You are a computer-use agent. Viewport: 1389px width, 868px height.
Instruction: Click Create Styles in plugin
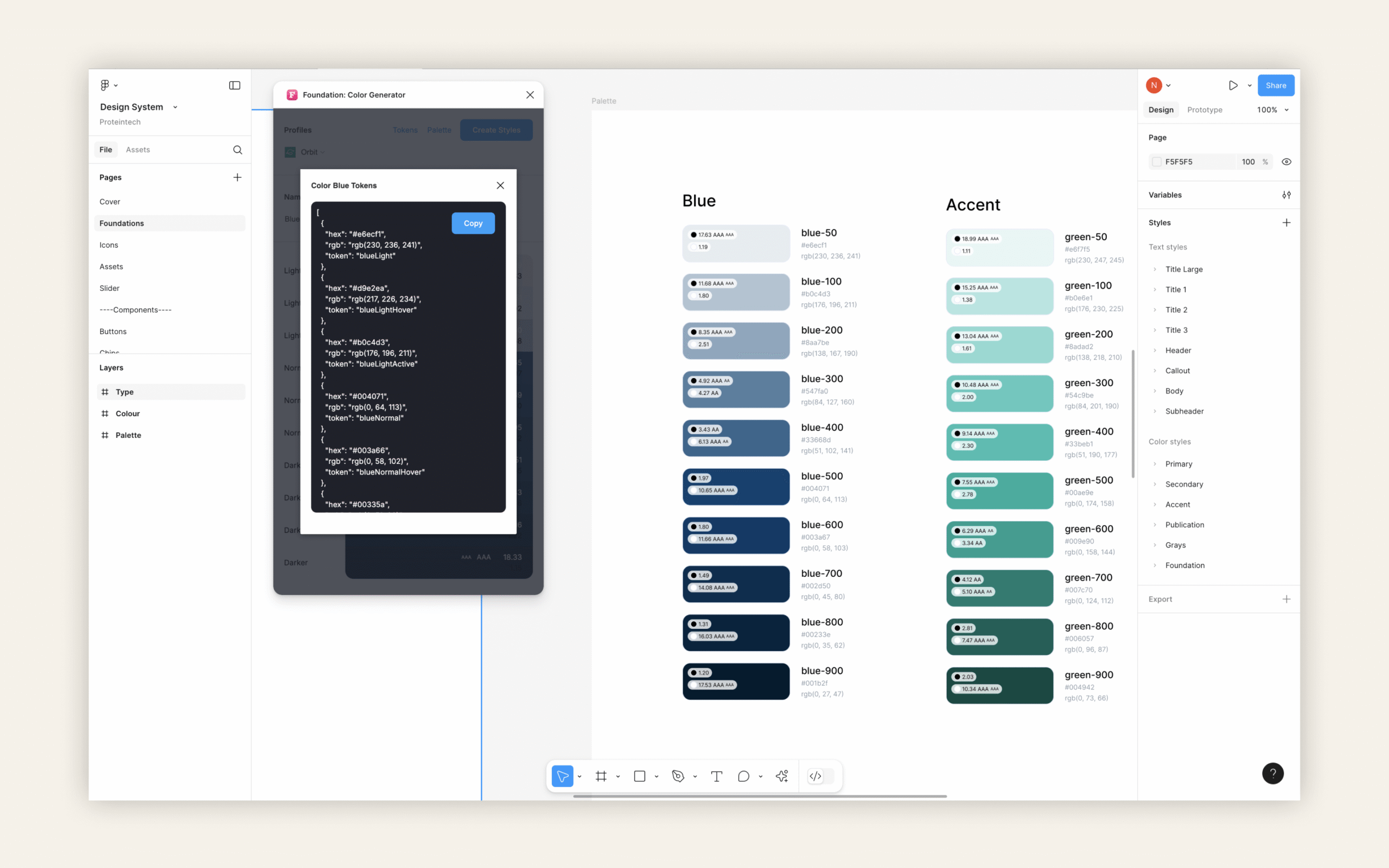pos(496,130)
